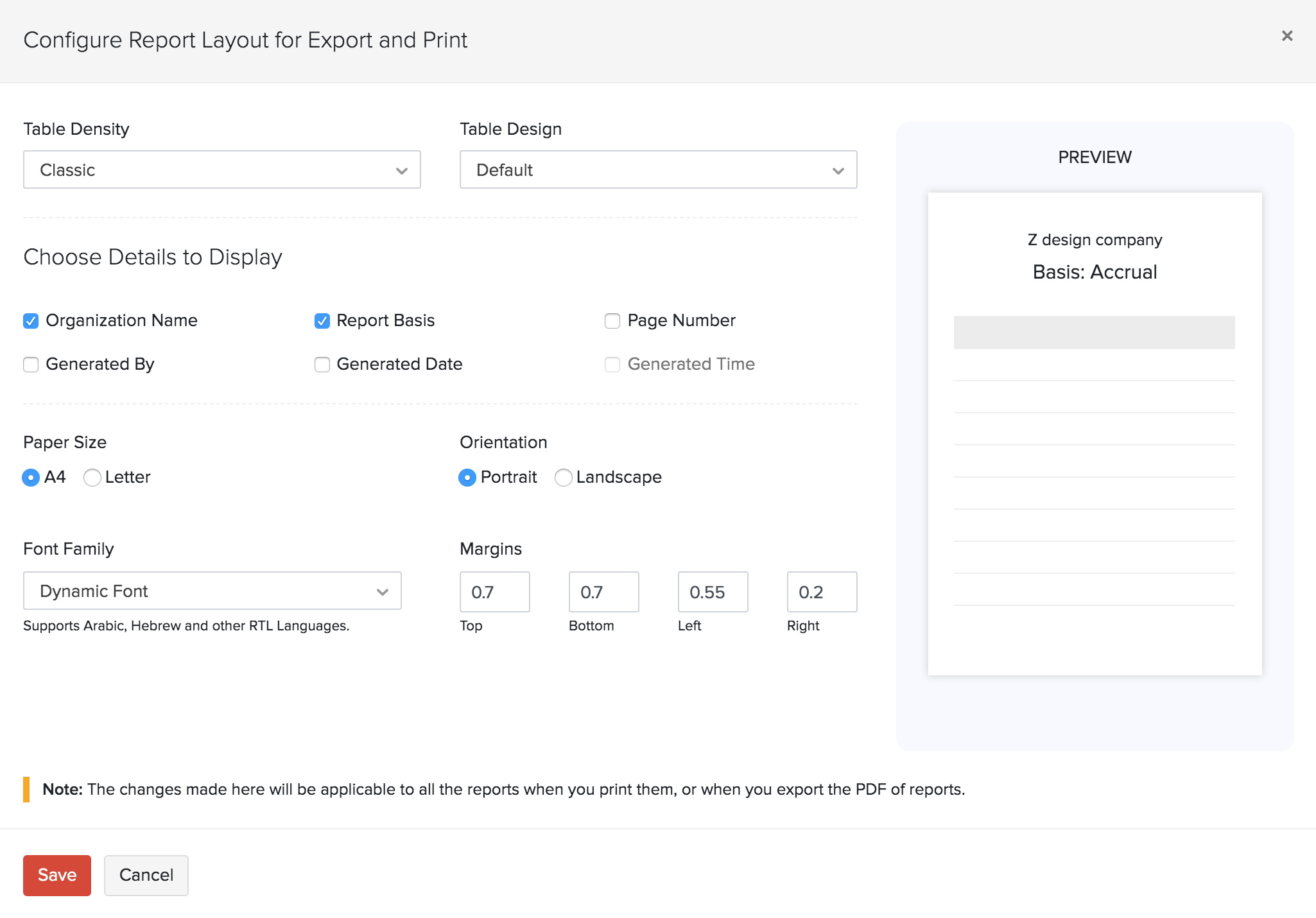Uncheck the Organization Name checkbox

click(x=31, y=320)
